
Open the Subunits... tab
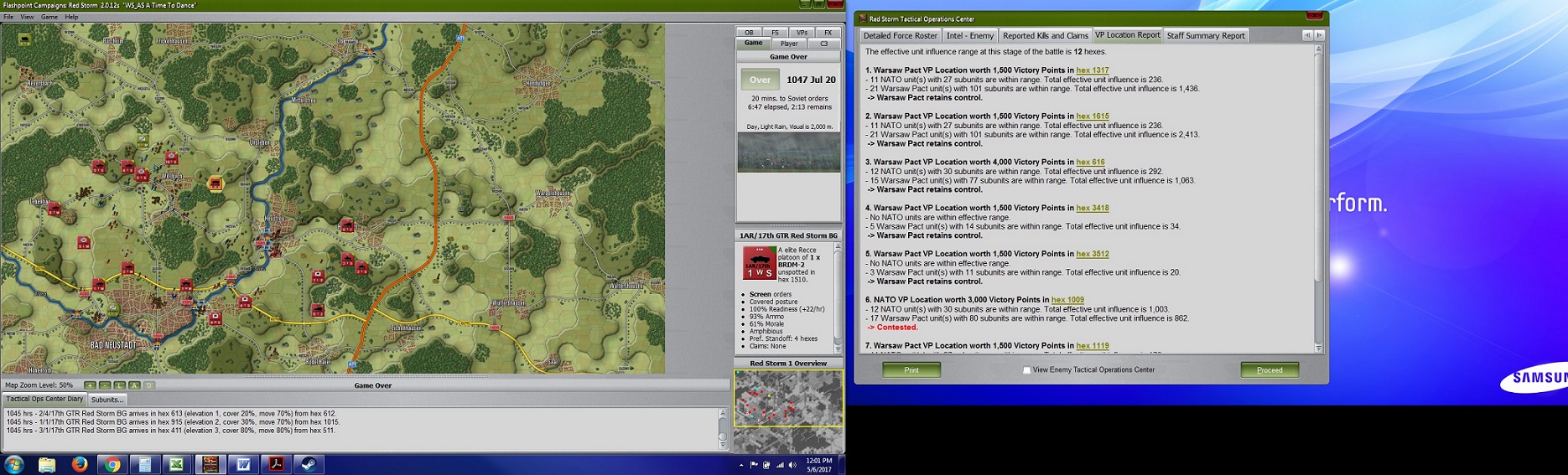click(107, 400)
